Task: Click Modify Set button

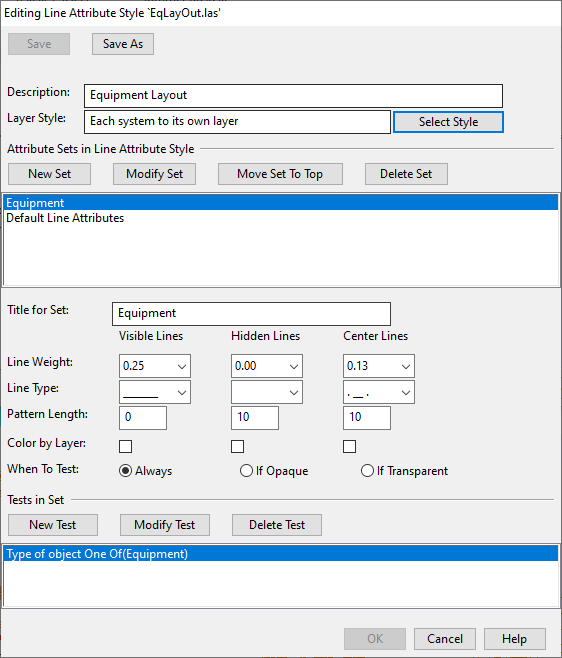Action: coord(154,174)
